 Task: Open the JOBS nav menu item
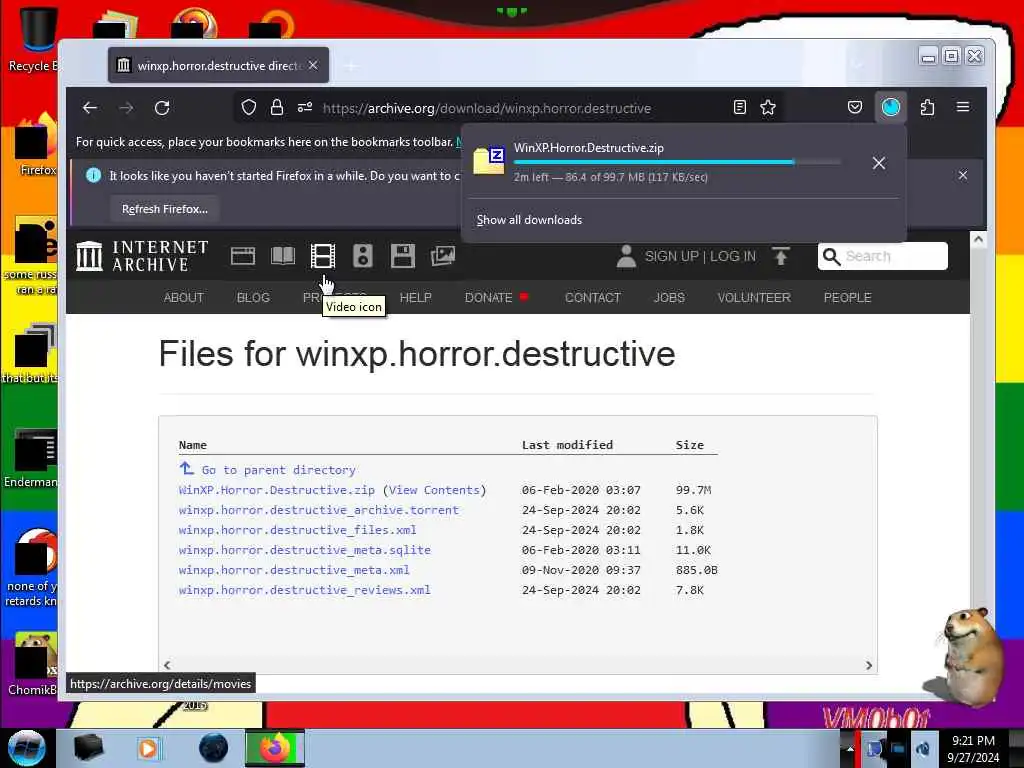click(x=669, y=298)
